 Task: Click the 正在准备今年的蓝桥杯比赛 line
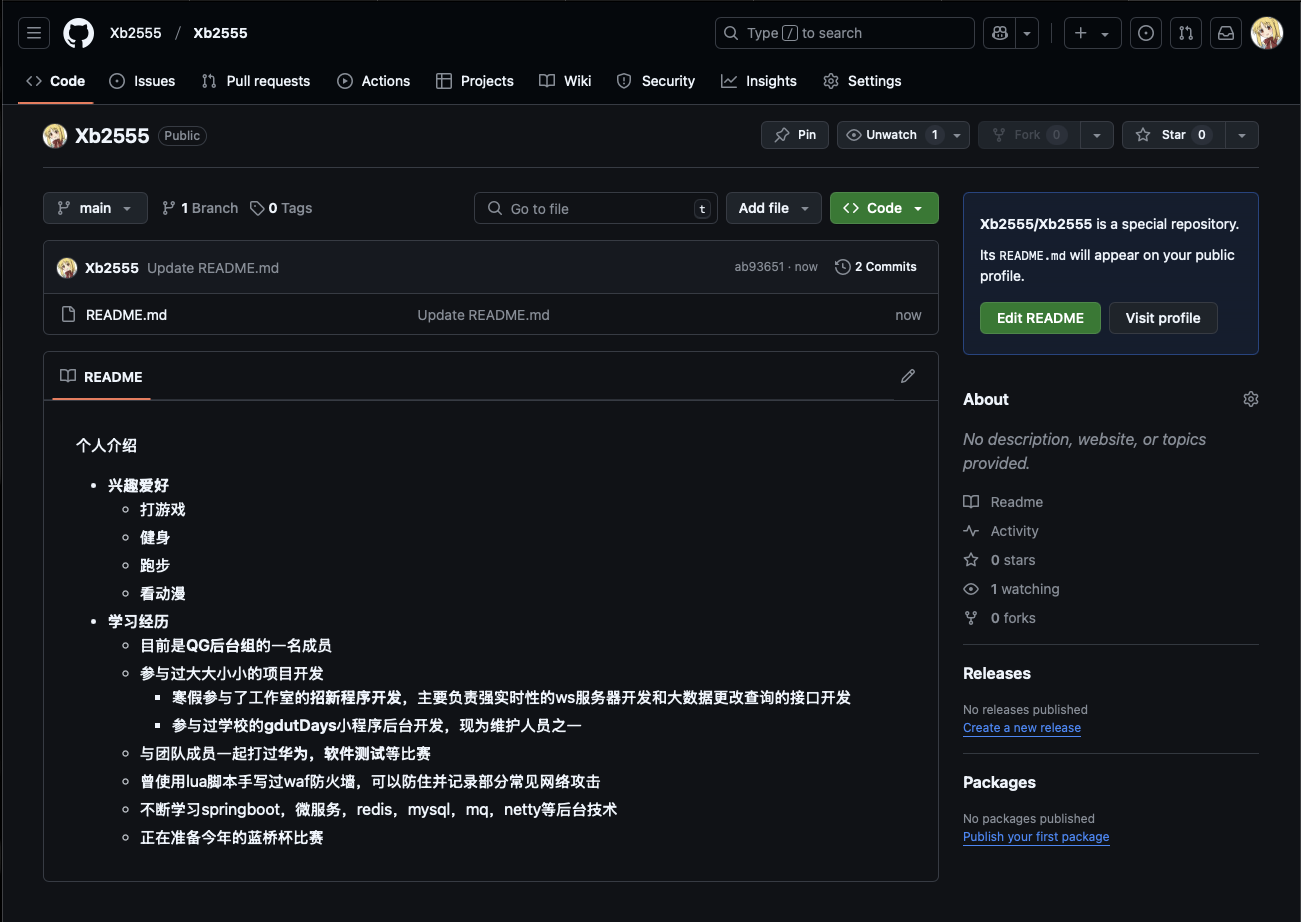point(232,838)
